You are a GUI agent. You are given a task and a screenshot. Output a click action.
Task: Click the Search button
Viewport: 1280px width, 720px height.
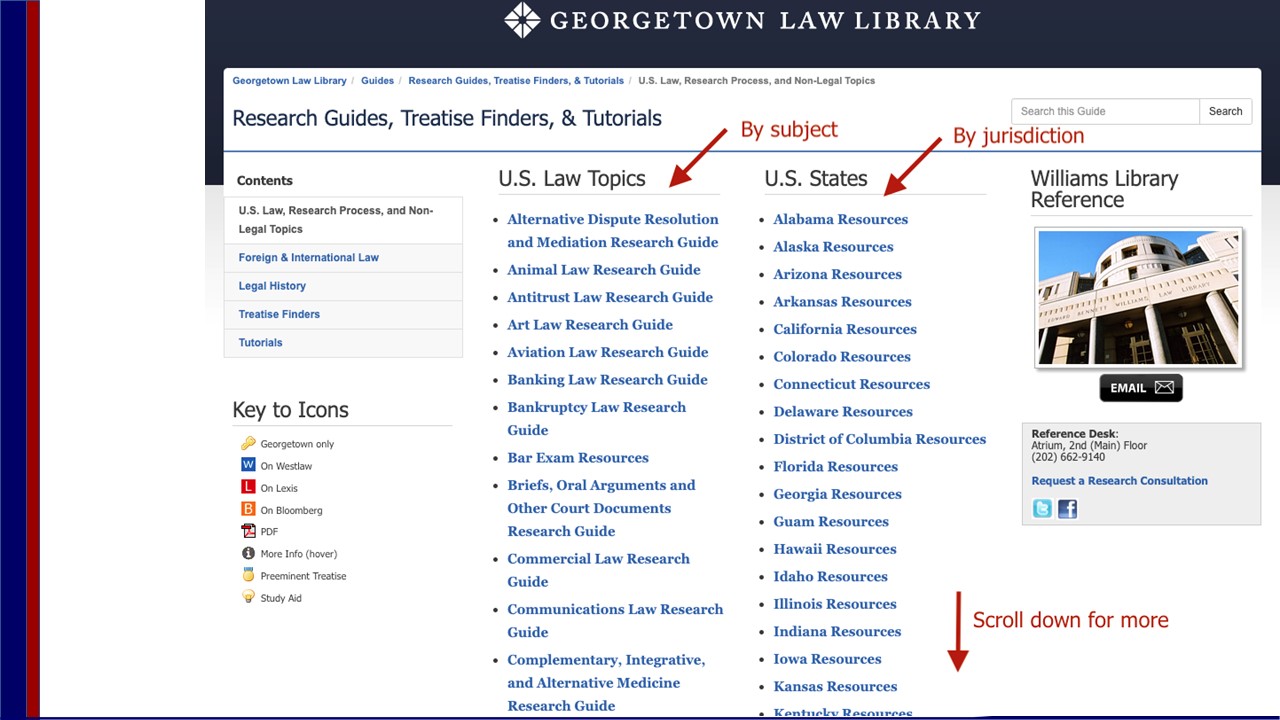click(x=1225, y=111)
